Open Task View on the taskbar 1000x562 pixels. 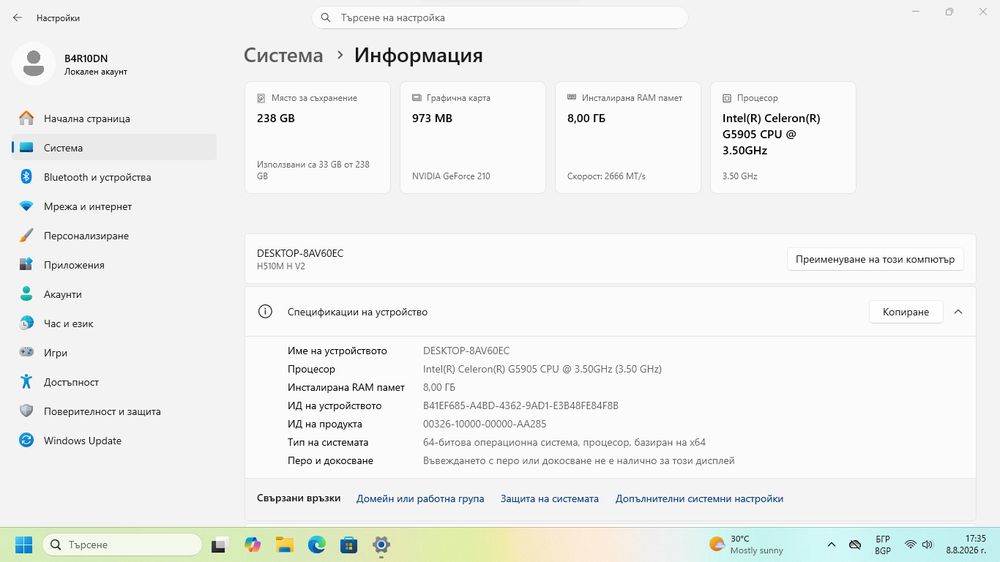click(219, 545)
